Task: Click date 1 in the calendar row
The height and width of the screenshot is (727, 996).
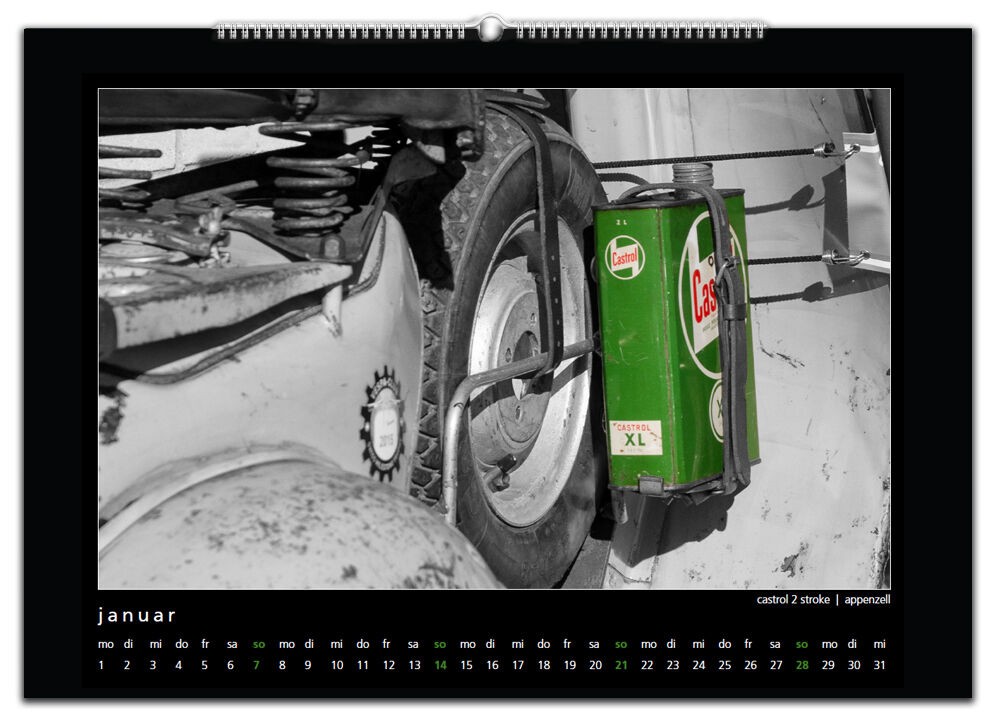Action: coord(102,665)
